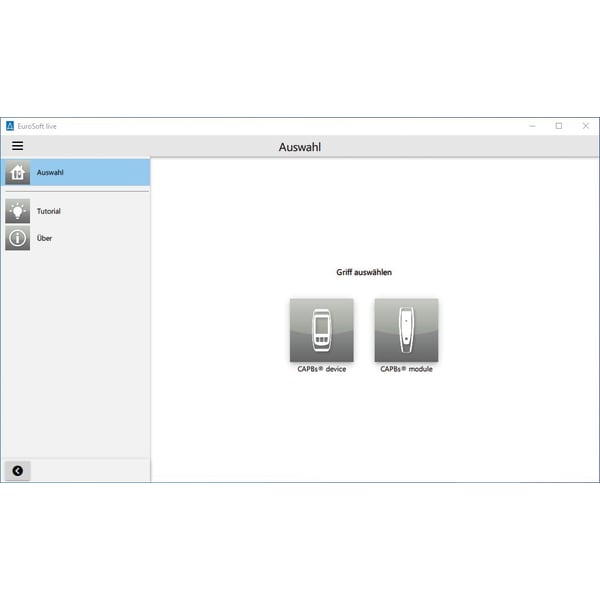
Task: Click the Über info icon
Action: (17, 238)
